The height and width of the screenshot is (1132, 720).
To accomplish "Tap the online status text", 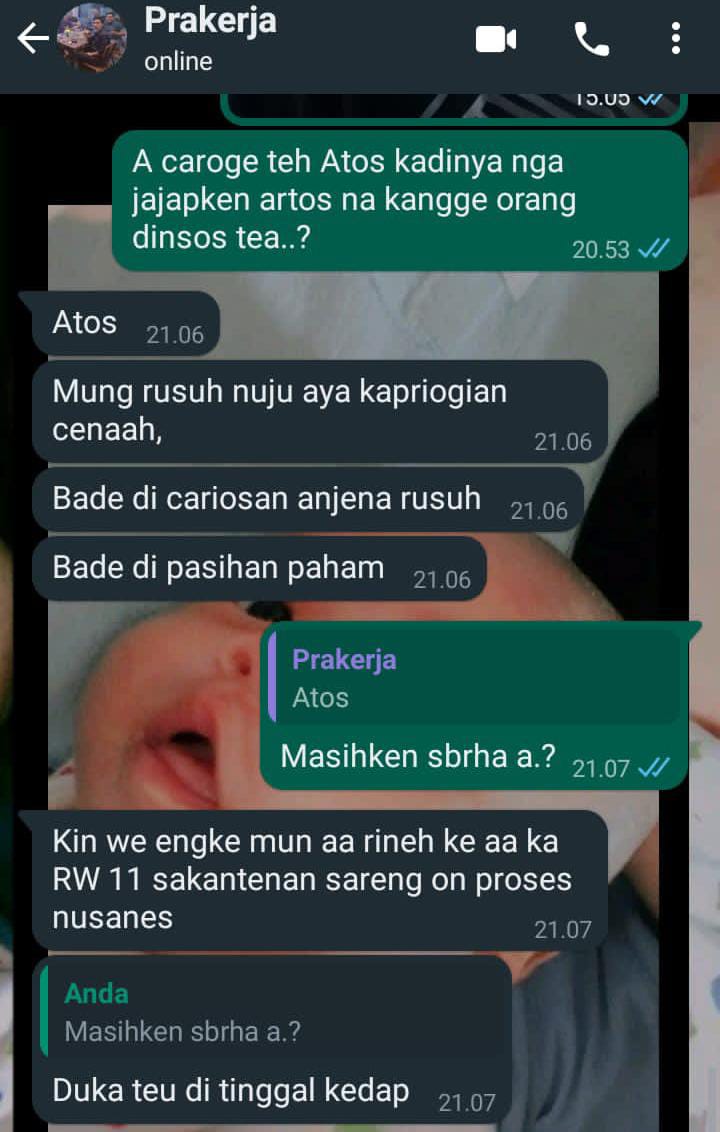I will (178, 61).
